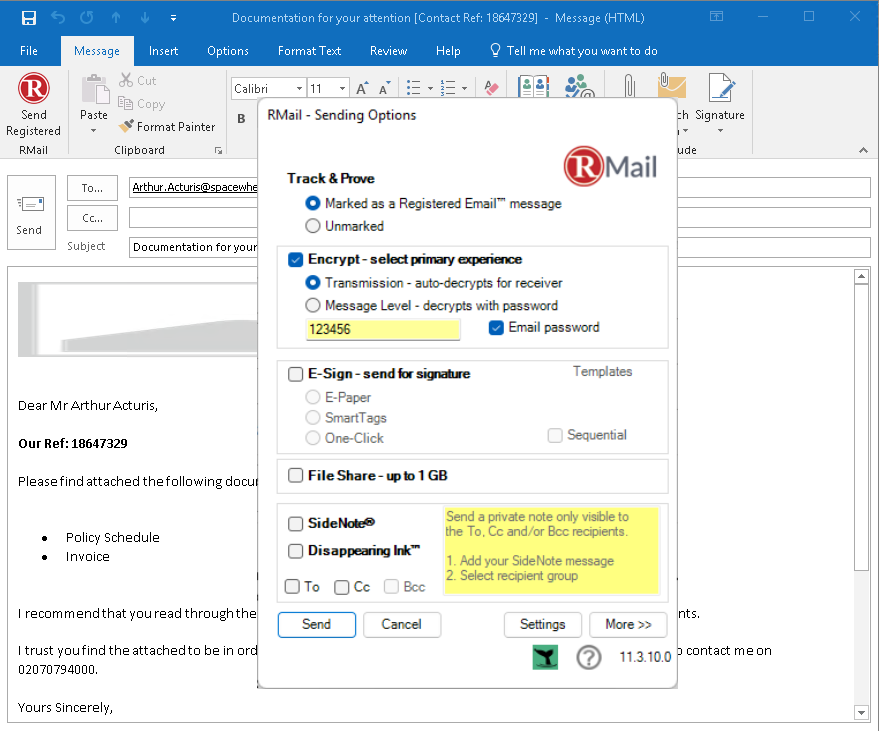Go to next item with the down arrow
The width and height of the screenshot is (879, 731).
click(145, 17)
